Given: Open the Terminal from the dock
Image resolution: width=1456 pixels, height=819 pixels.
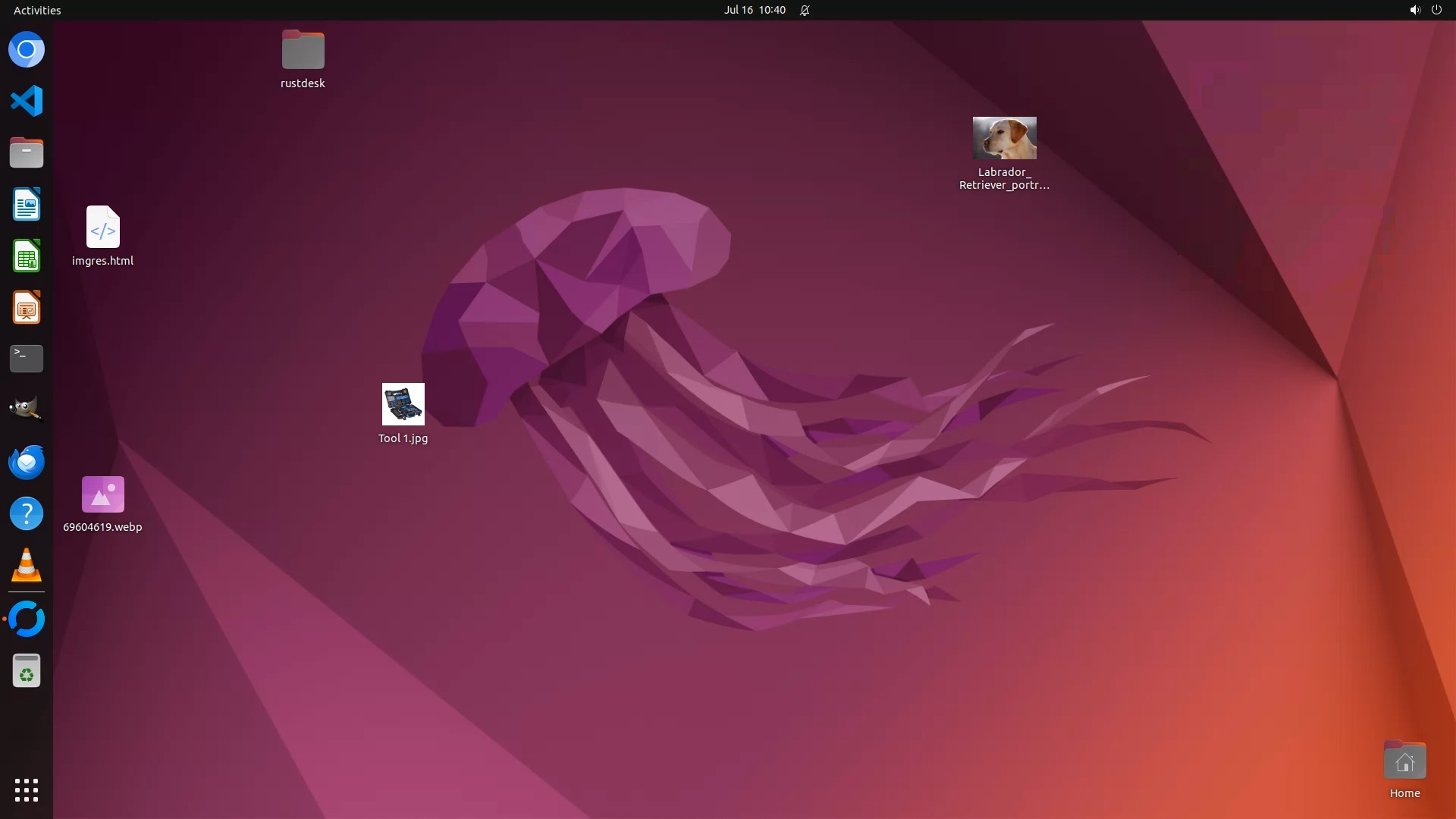Looking at the screenshot, I should tap(27, 359).
